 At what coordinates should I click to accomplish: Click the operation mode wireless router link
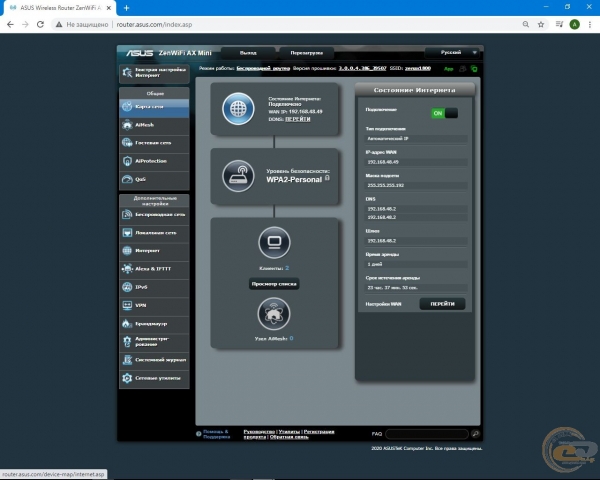tap(263, 69)
